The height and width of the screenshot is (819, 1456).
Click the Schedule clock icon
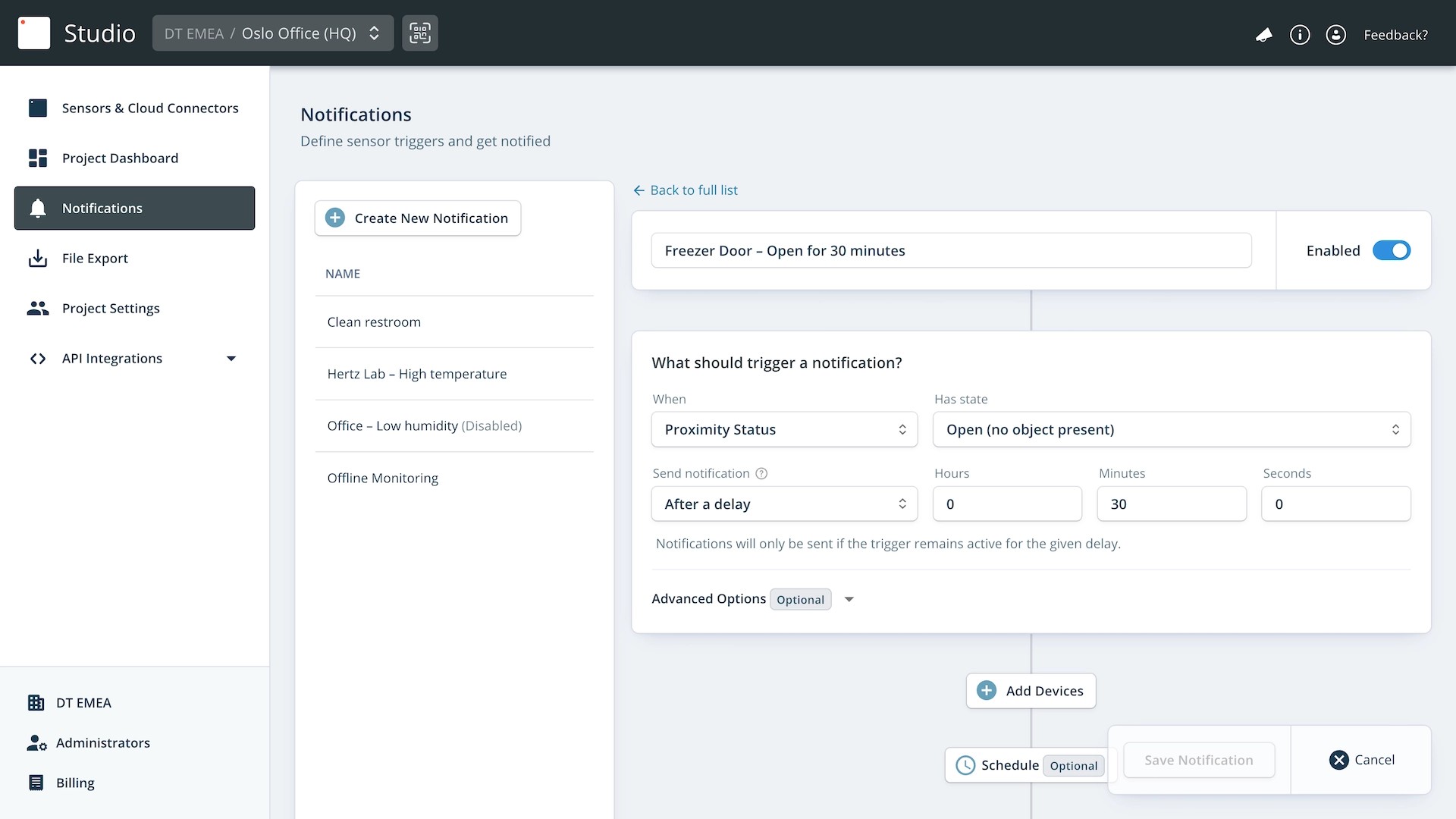965,765
